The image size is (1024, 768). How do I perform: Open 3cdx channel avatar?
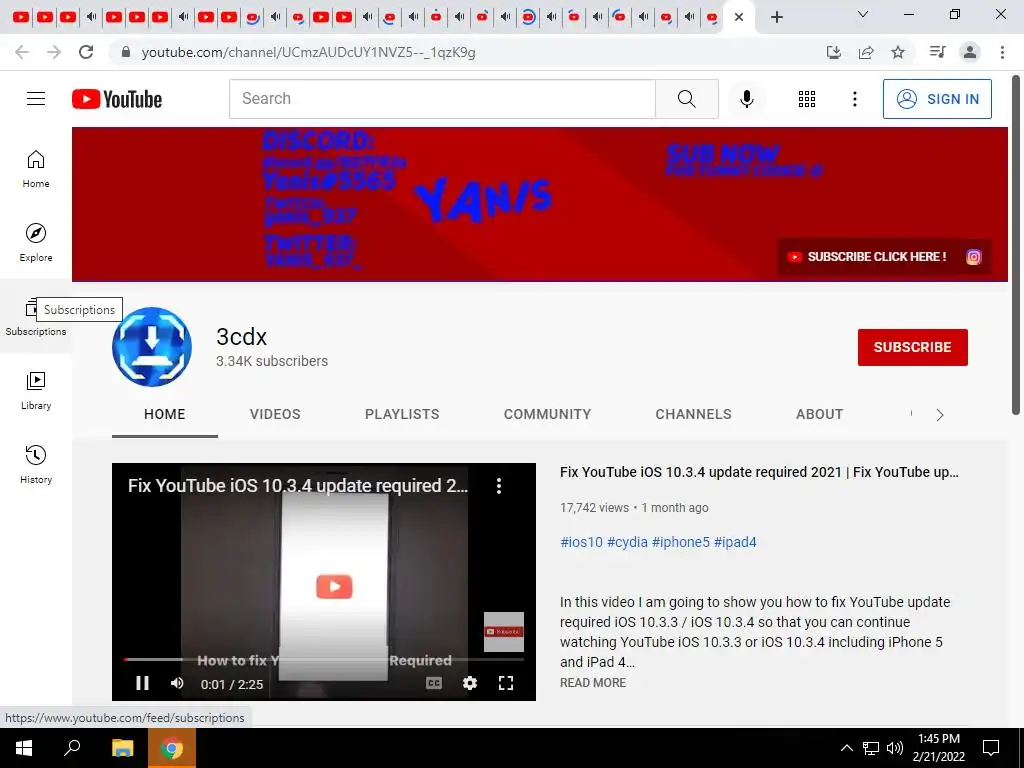click(x=152, y=347)
